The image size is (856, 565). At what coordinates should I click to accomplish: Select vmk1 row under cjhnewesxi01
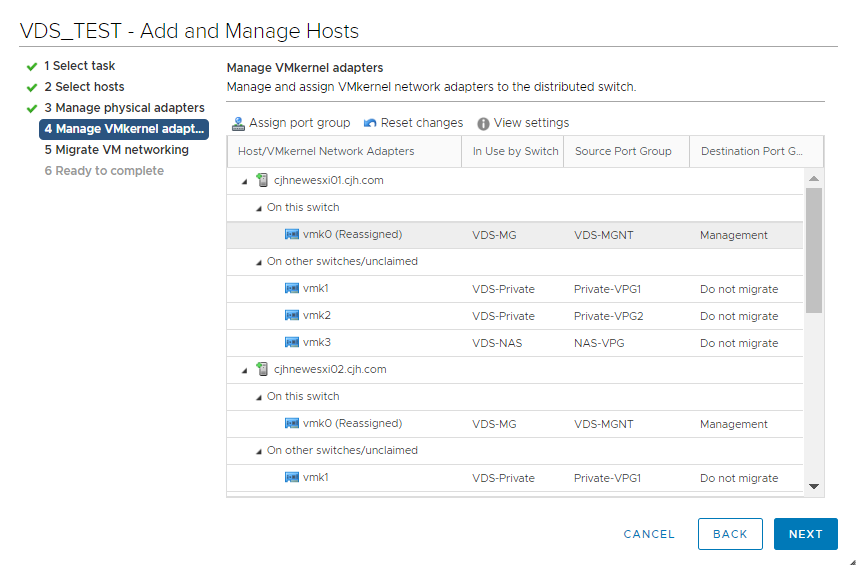pos(515,289)
